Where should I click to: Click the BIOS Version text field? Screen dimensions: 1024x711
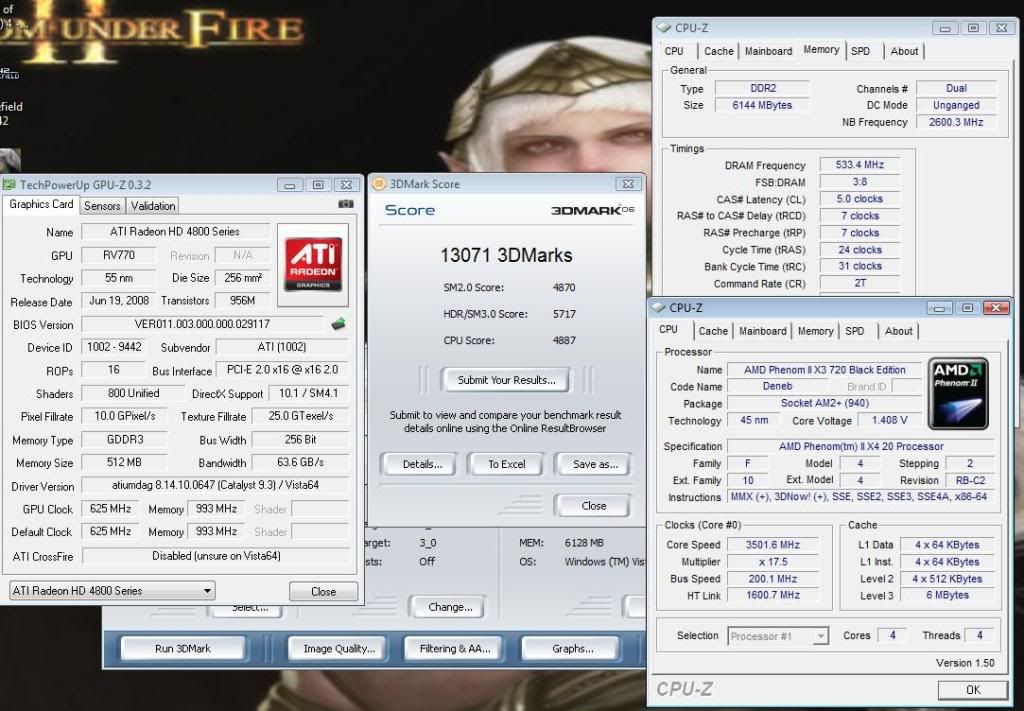click(x=201, y=324)
